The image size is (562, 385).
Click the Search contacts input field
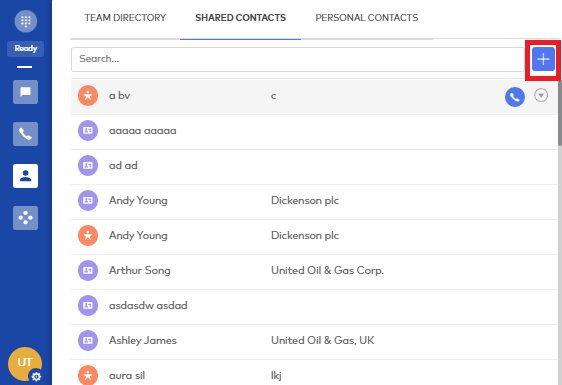point(297,59)
